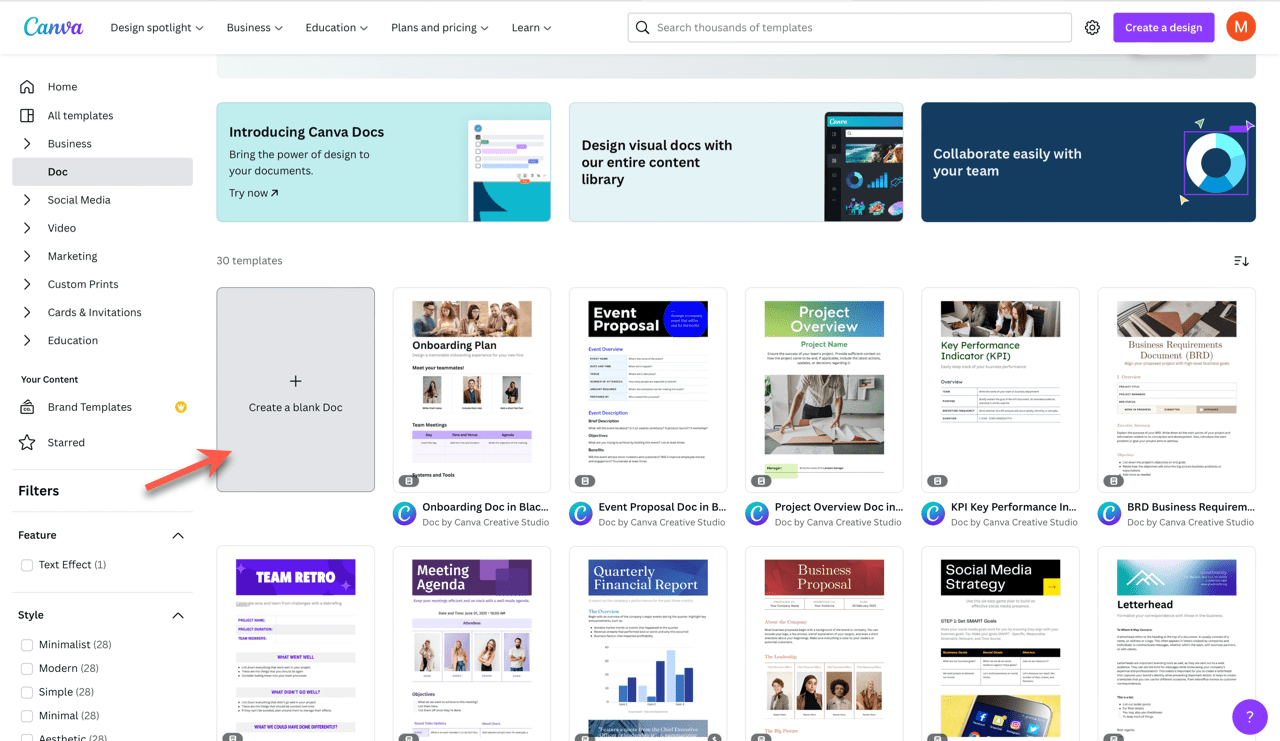The image size is (1280, 741).
Task: Select the Doc sidebar item
Action: click(102, 172)
